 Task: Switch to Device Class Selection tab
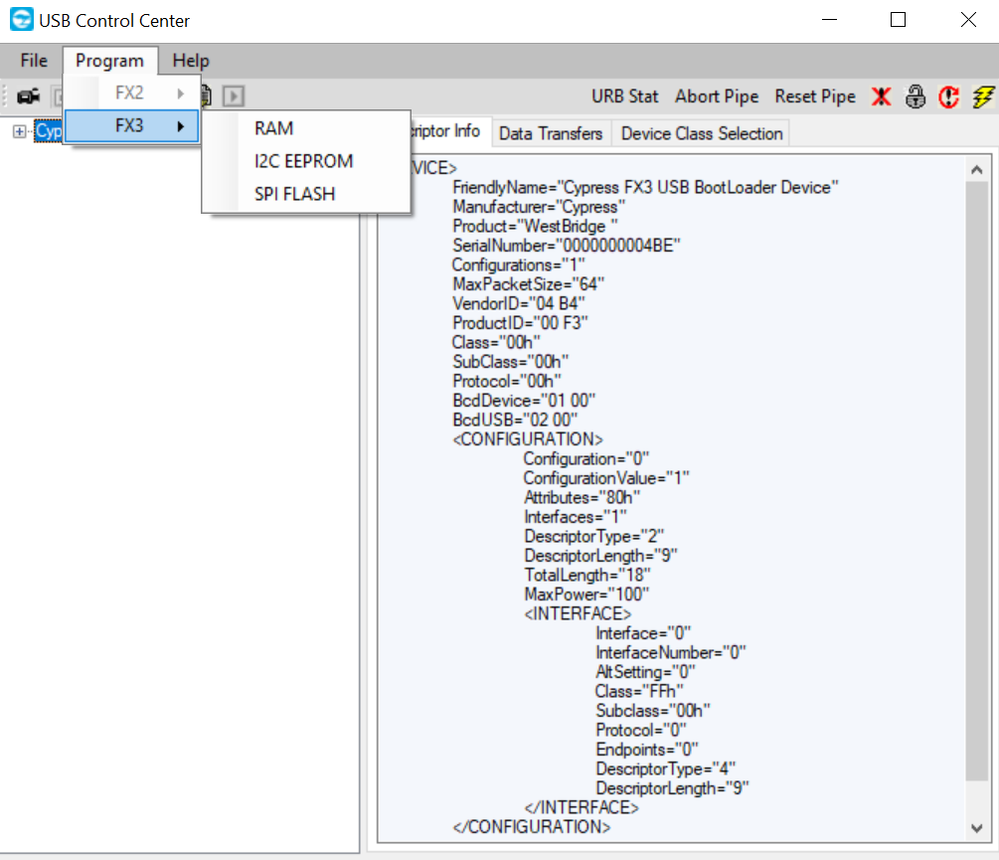(x=701, y=133)
